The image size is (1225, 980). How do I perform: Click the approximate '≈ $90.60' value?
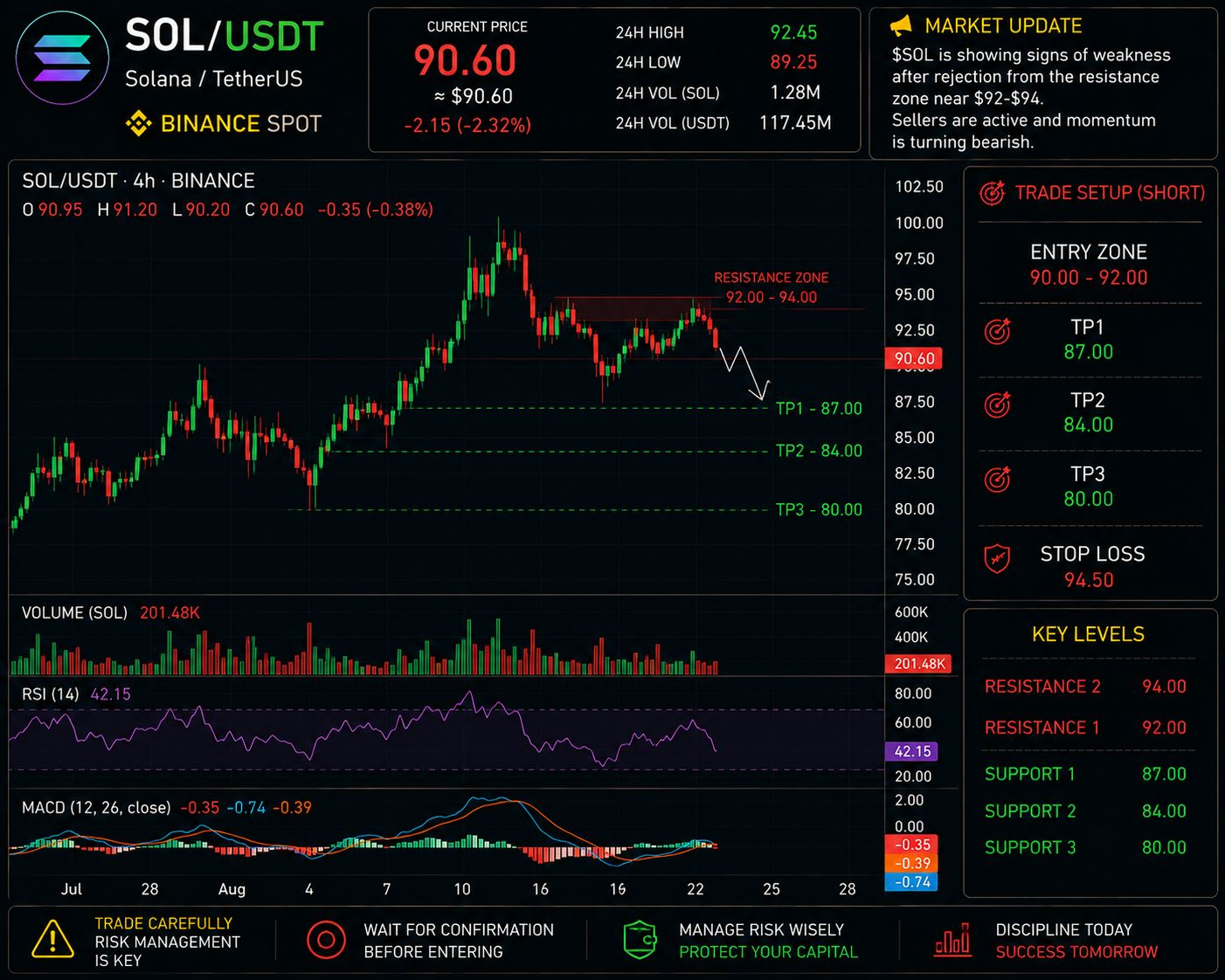(x=474, y=96)
